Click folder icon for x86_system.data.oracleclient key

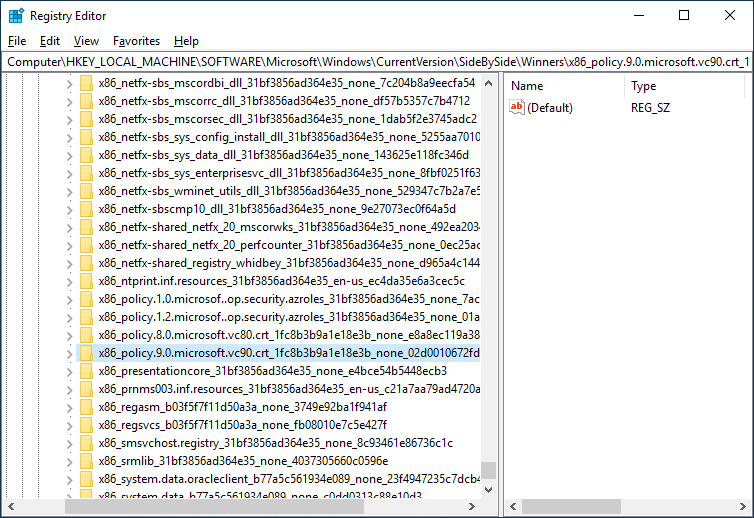tap(86, 479)
